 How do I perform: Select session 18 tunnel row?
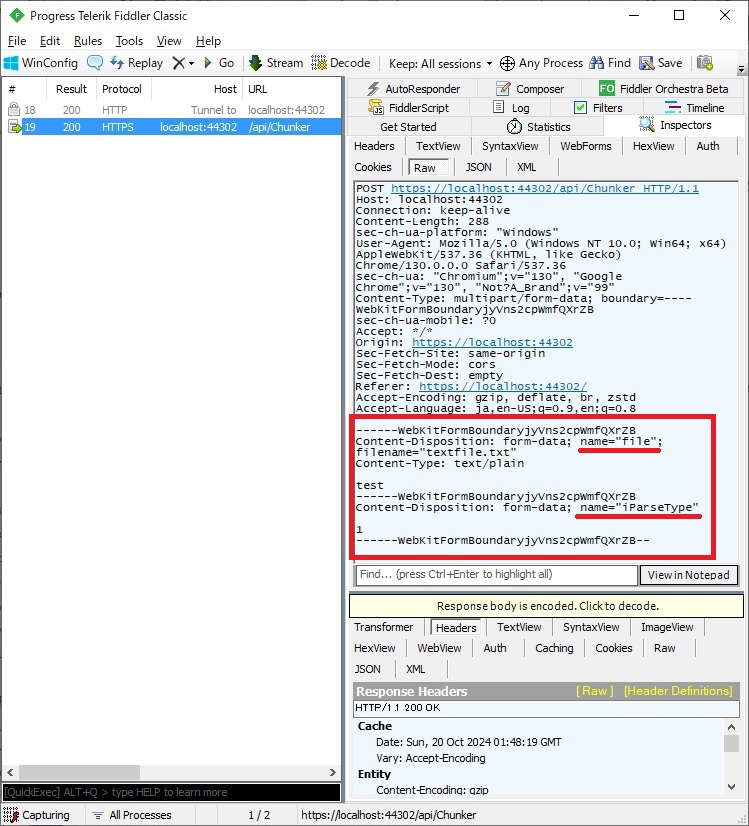[x=172, y=110]
